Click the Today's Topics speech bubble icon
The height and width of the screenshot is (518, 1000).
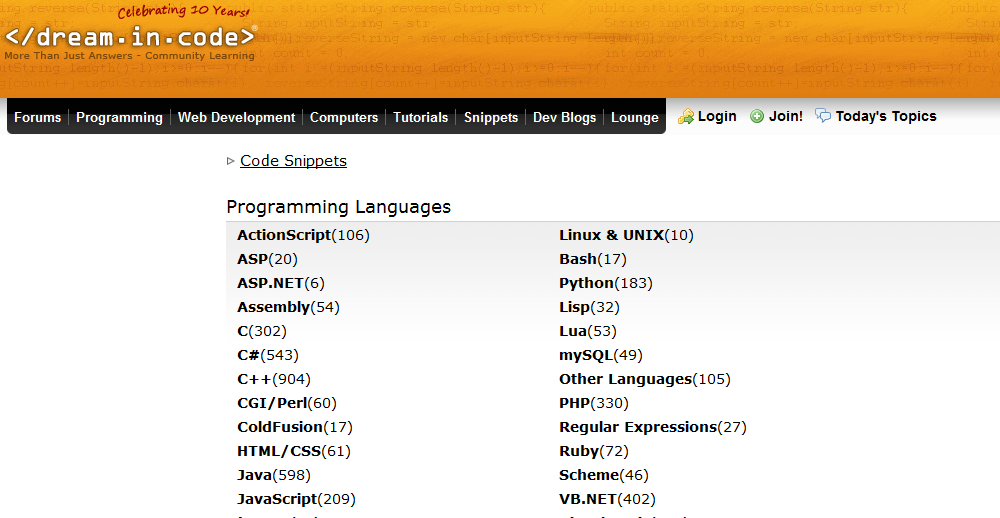(x=823, y=115)
